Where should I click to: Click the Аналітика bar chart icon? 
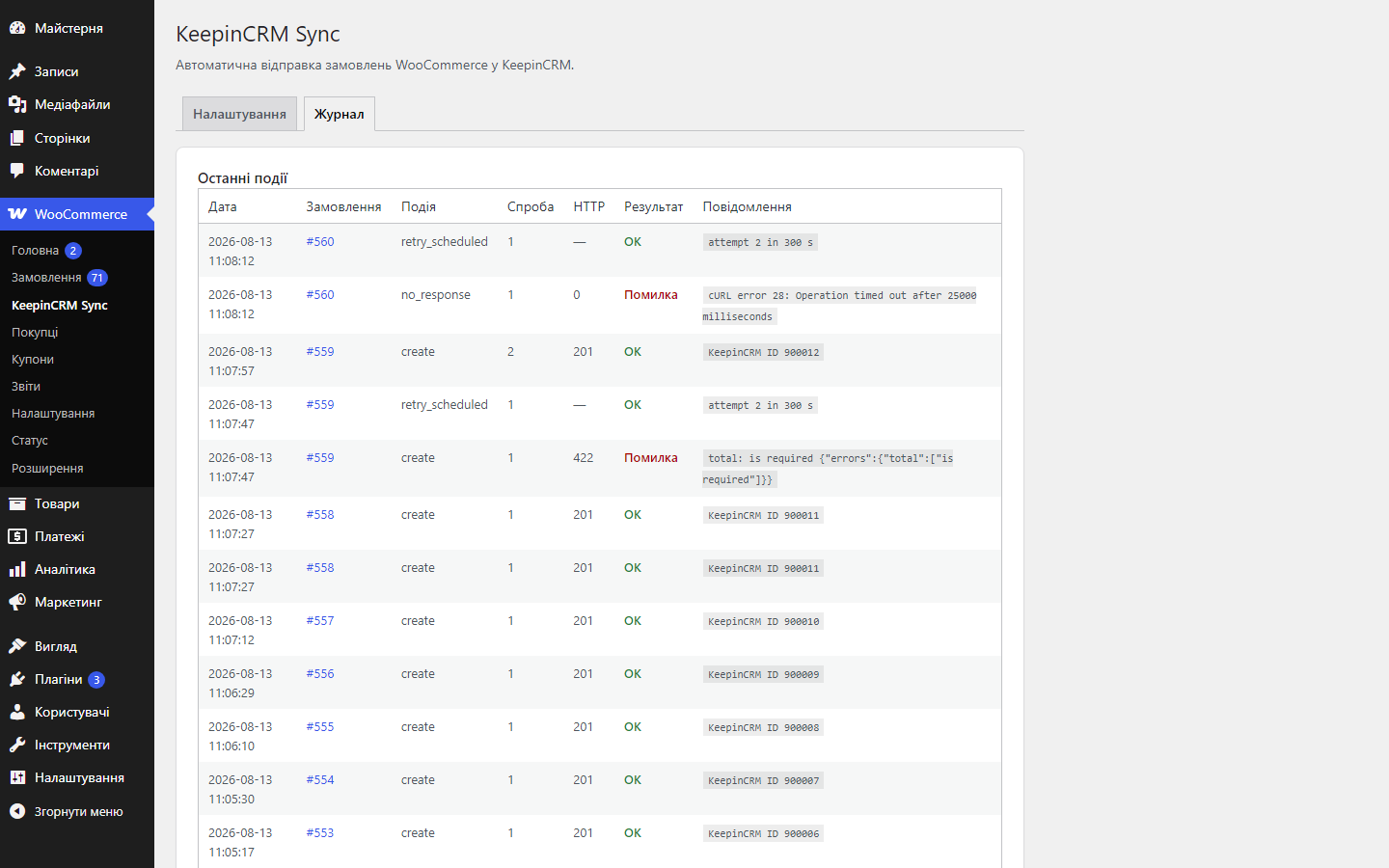(x=17, y=569)
